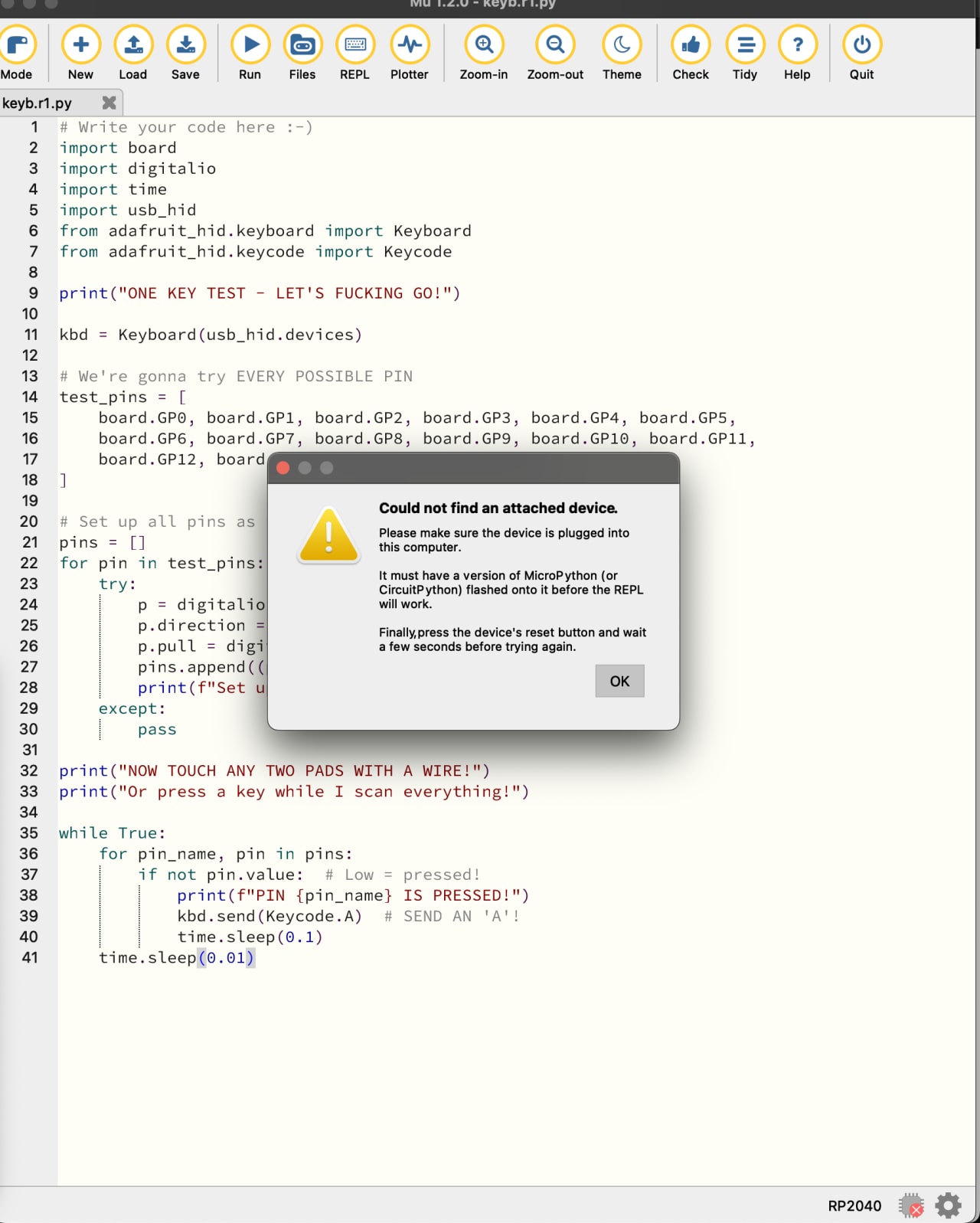Open the Files browser

pos(302,53)
